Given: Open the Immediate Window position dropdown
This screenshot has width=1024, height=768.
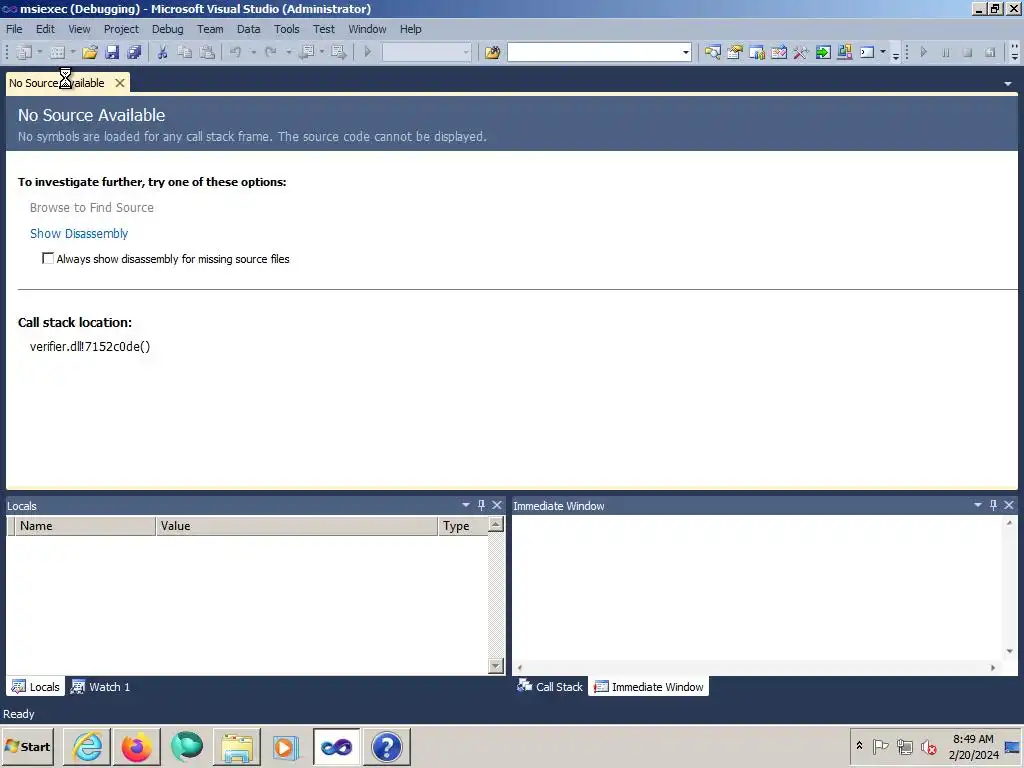Looking at the screenshot, I should 978,505.
